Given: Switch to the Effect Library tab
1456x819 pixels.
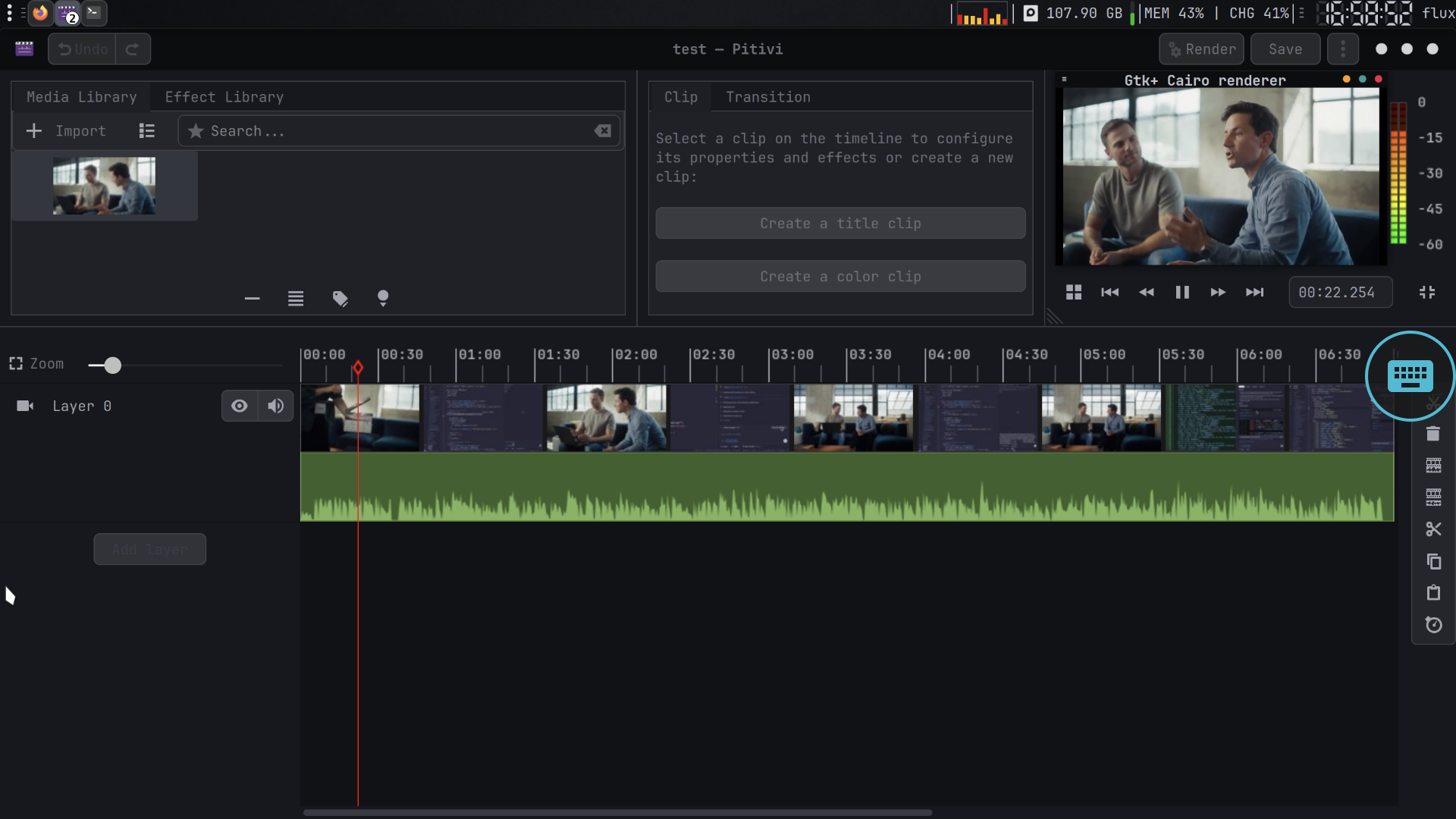Looking at the screenshot, I should [224, 97].
